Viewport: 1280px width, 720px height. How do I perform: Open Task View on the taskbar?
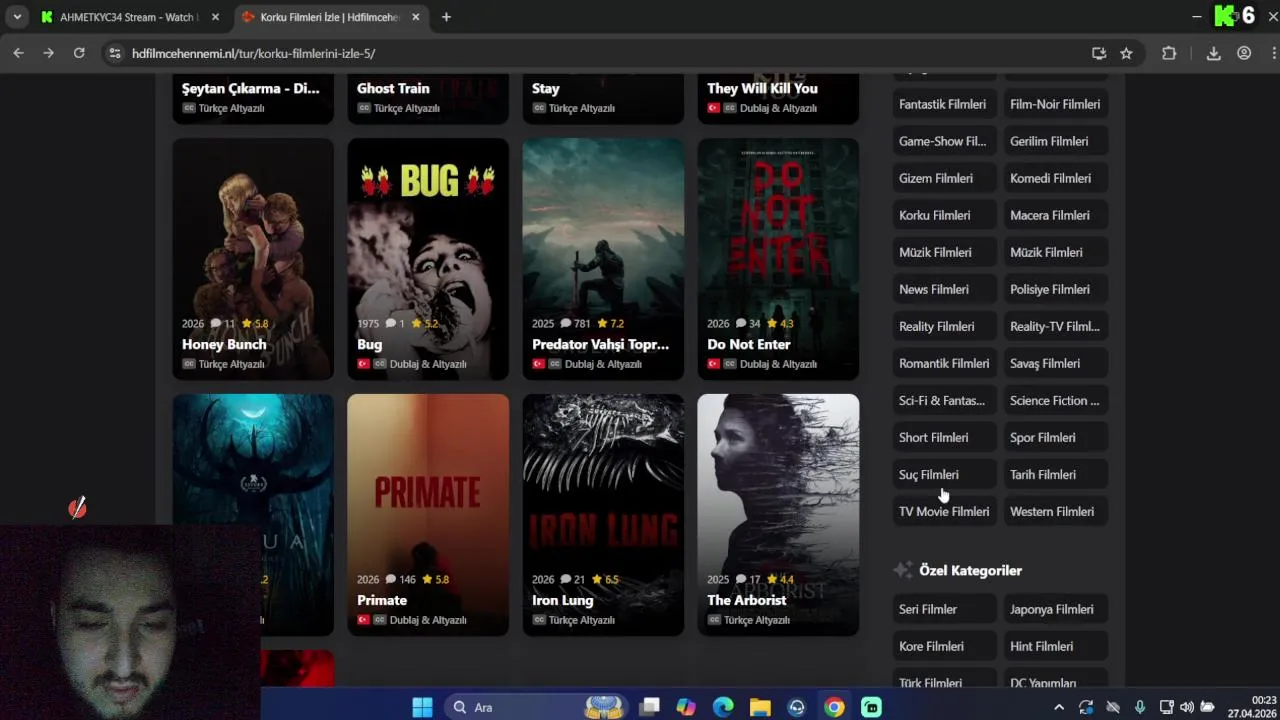650,707
